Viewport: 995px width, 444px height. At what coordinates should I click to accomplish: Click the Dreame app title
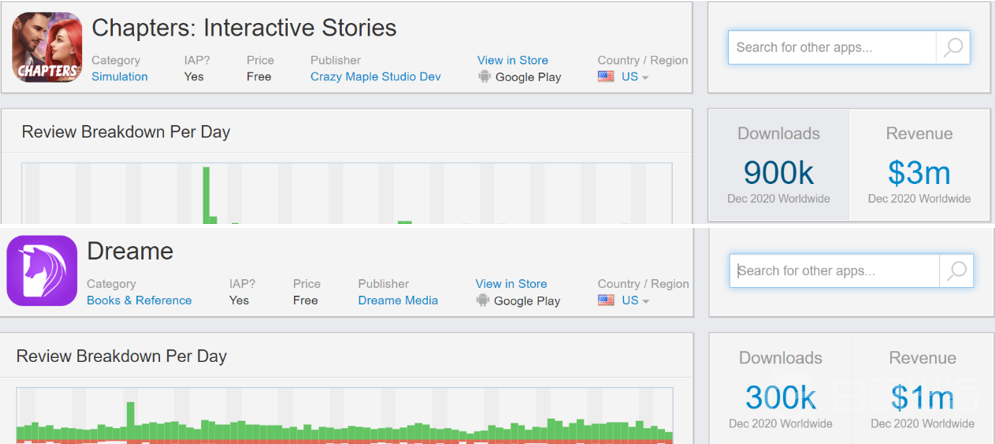point(130,251)
